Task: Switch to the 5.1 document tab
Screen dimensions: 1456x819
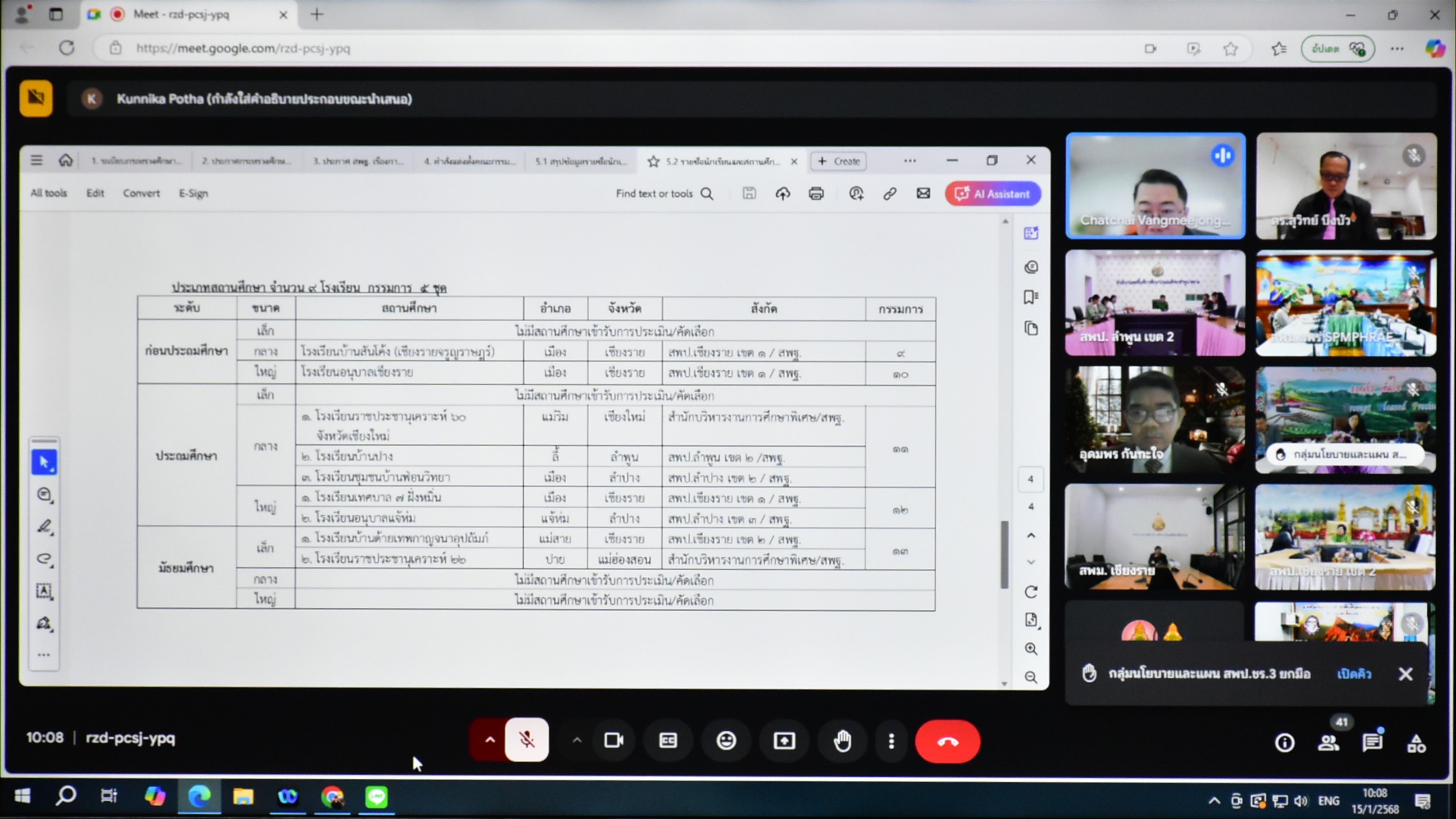Action: [x=581, y=161]
